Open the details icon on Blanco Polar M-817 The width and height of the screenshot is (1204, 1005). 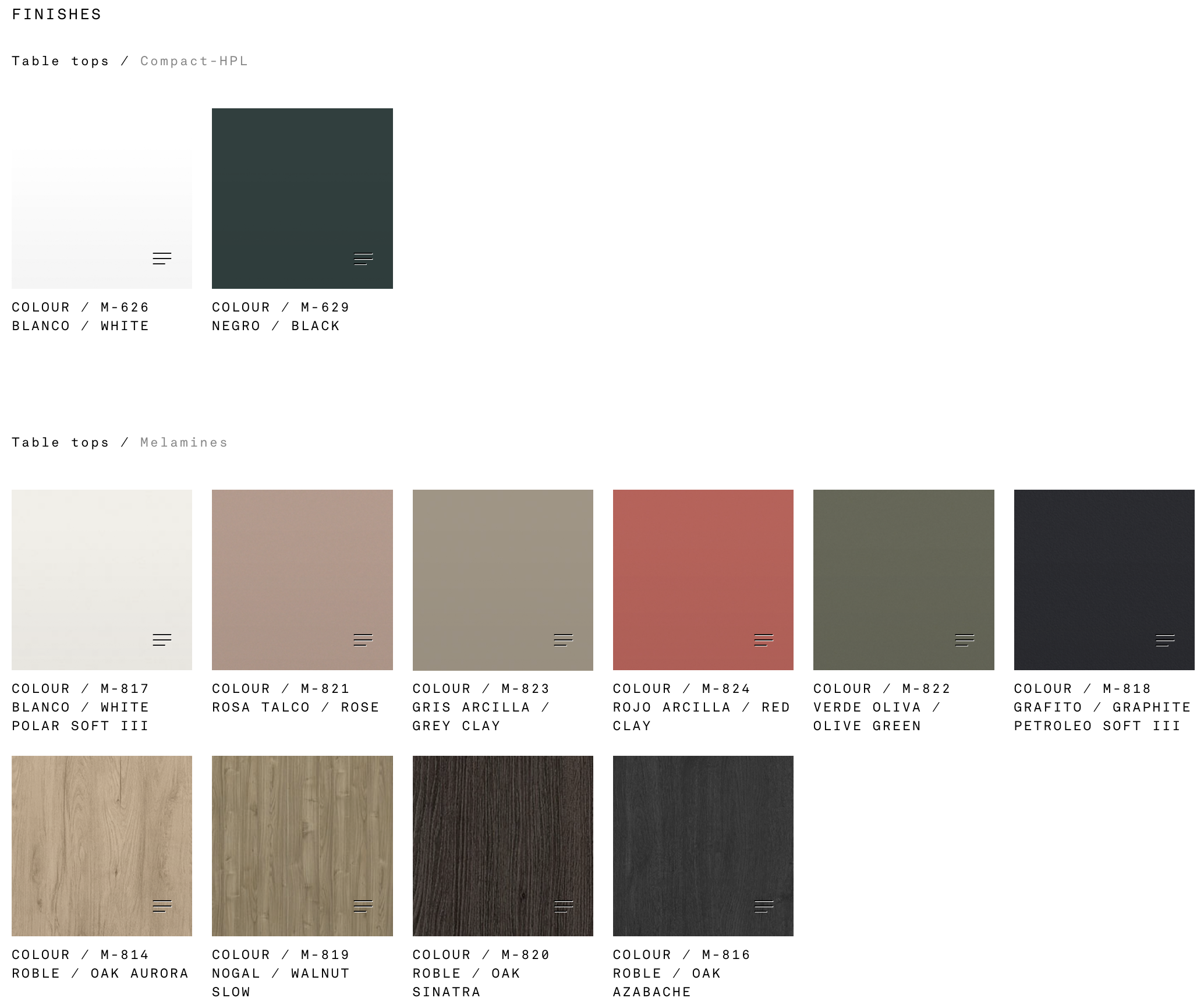point(162,640)
